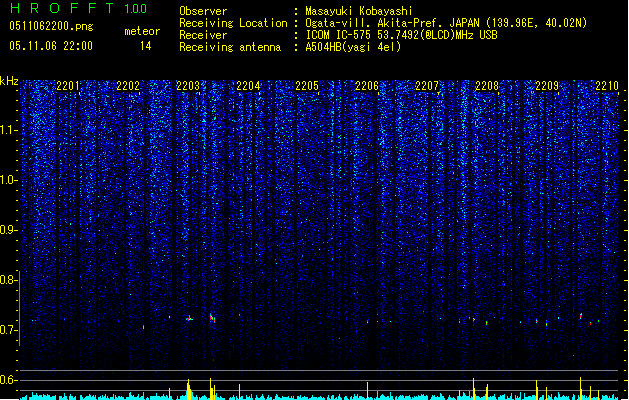Click the A504HB(yagi 4el) antenna text
The height and width of the screenshot is (400, 629).
click(x=353, y=47)
